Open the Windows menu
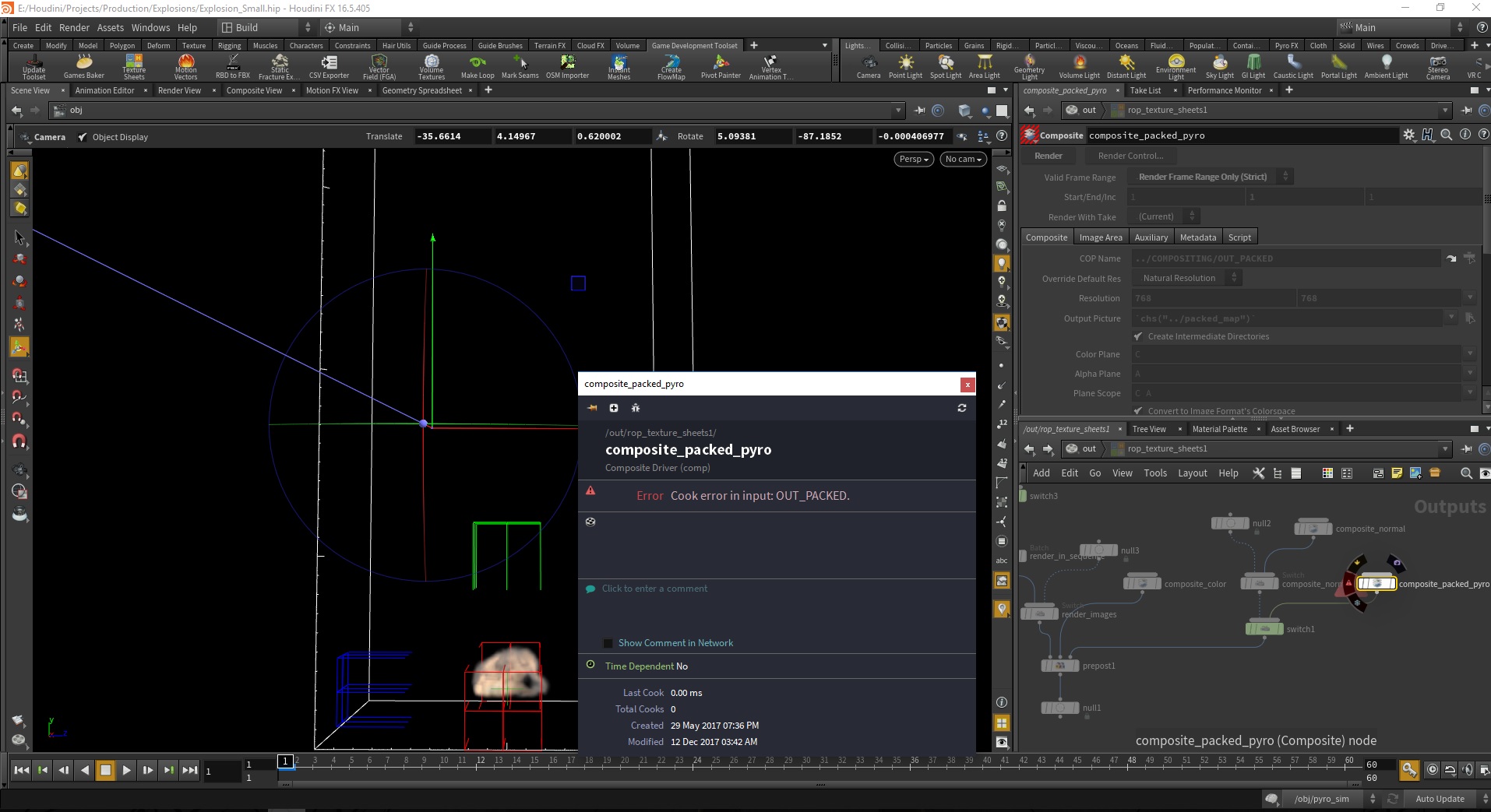Image resolution: width=1491 pixels, height=812 pixels. (x=150, y=27)
